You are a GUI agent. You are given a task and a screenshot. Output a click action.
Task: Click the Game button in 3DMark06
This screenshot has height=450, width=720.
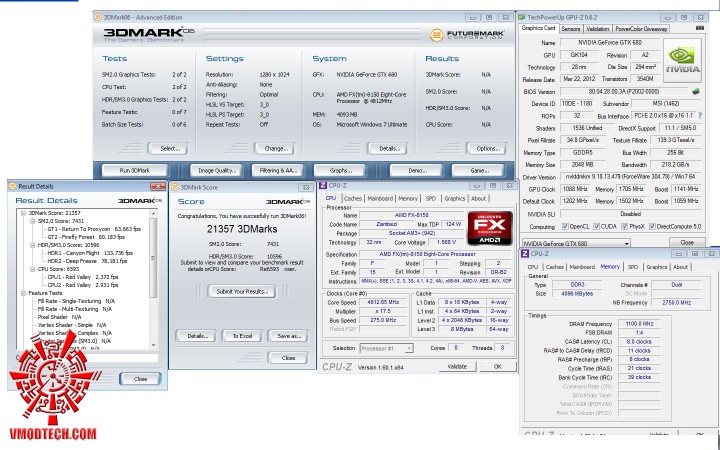tap(478, 170)
